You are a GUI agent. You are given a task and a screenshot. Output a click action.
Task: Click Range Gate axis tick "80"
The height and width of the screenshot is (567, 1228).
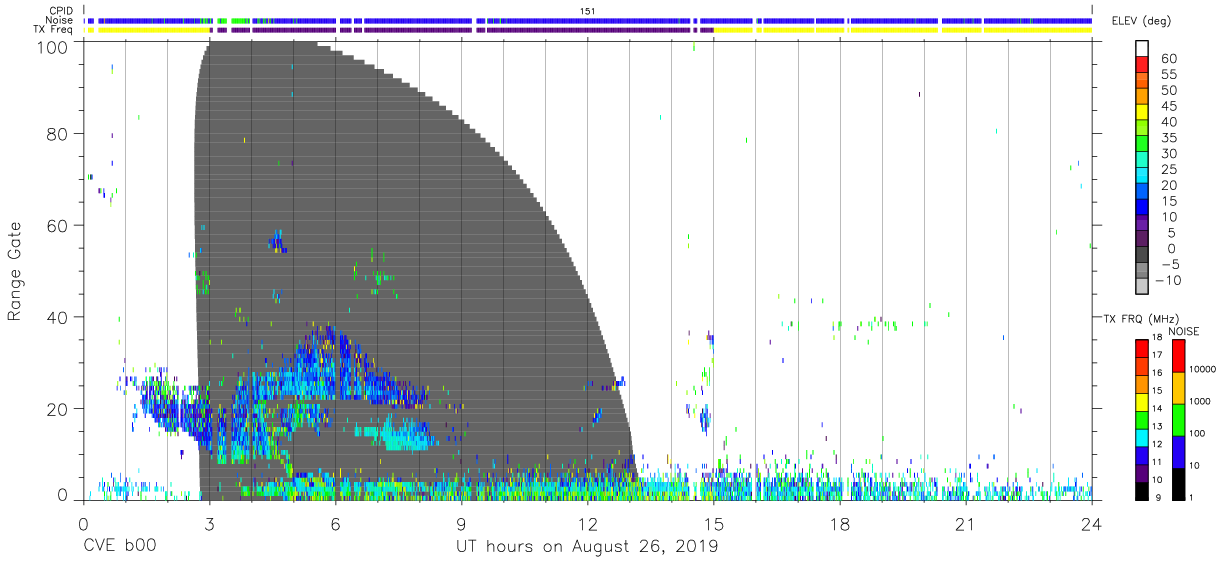(x=58, y=134)
